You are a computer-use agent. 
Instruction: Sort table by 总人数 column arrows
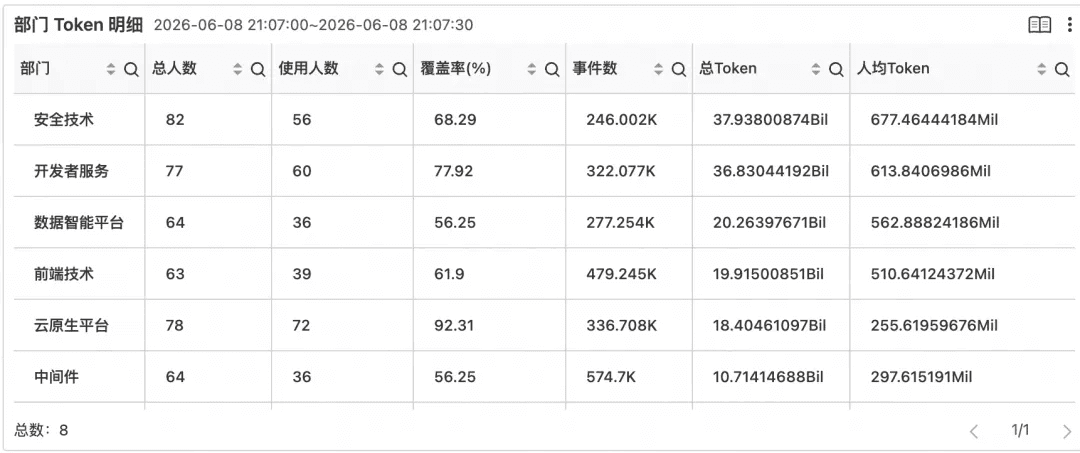pyautogui.click(x=238, y=70)
